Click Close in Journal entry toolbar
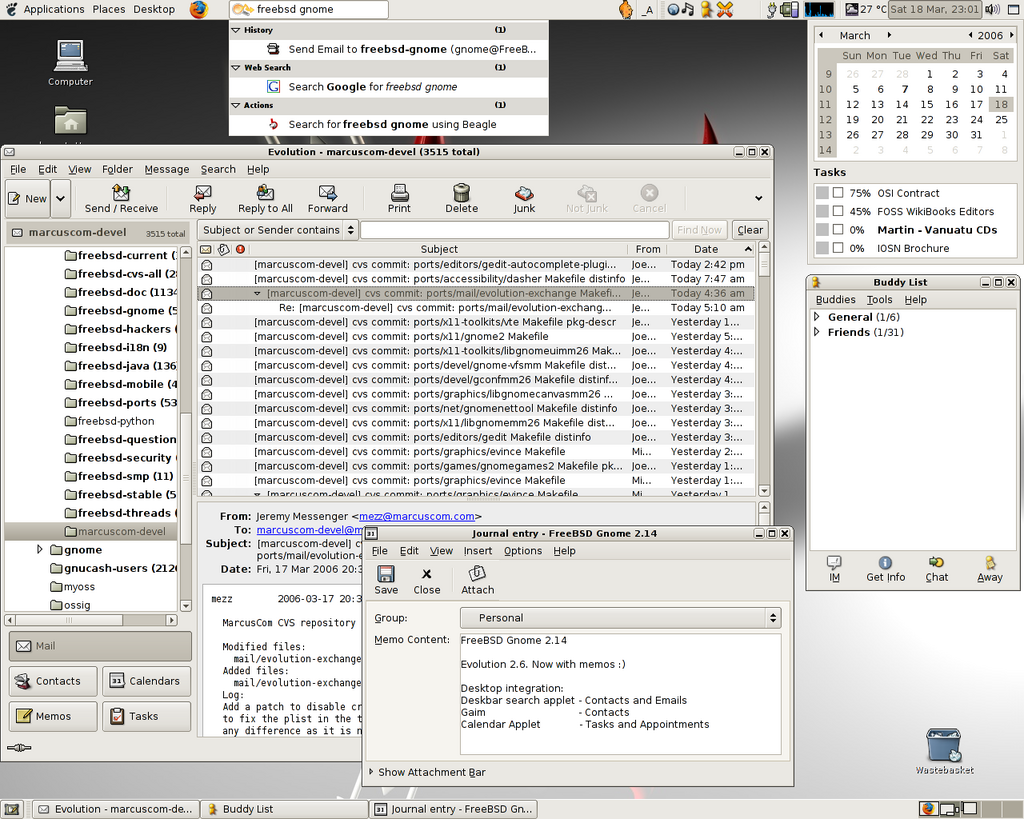 click(x=426, y=580)
